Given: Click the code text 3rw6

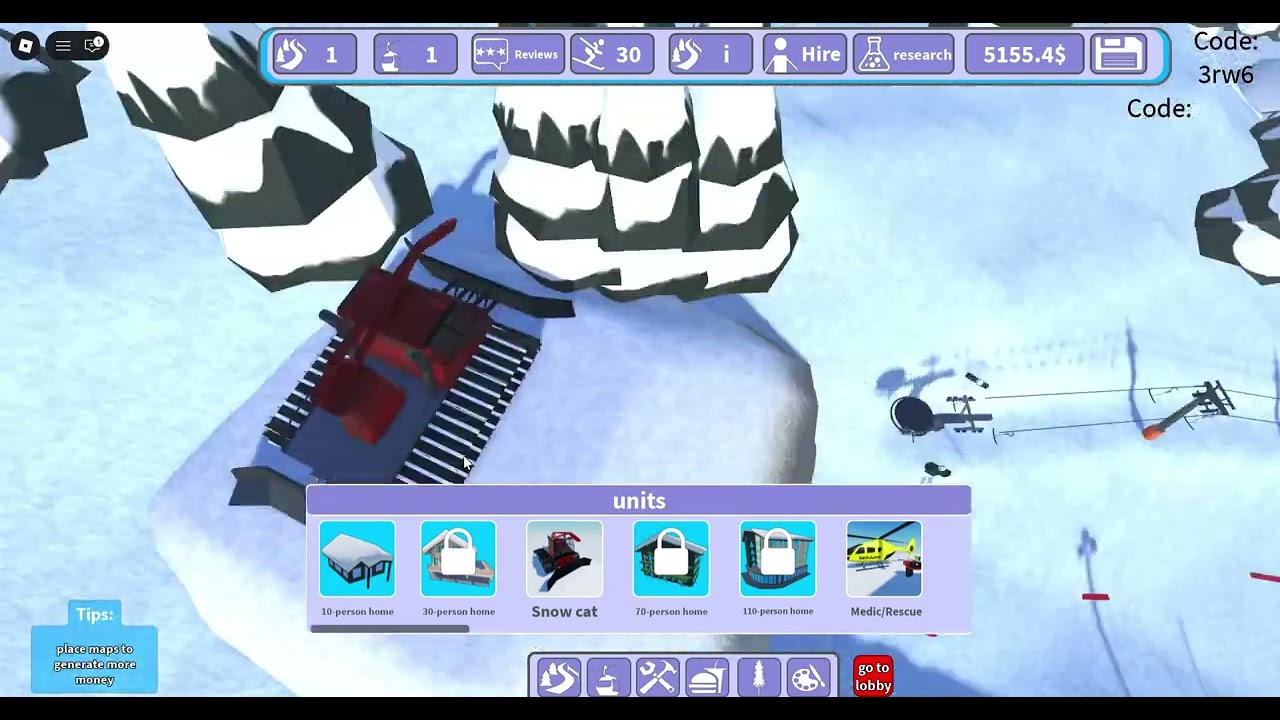Looking at the screenshot, I should tap(1226, 75).
